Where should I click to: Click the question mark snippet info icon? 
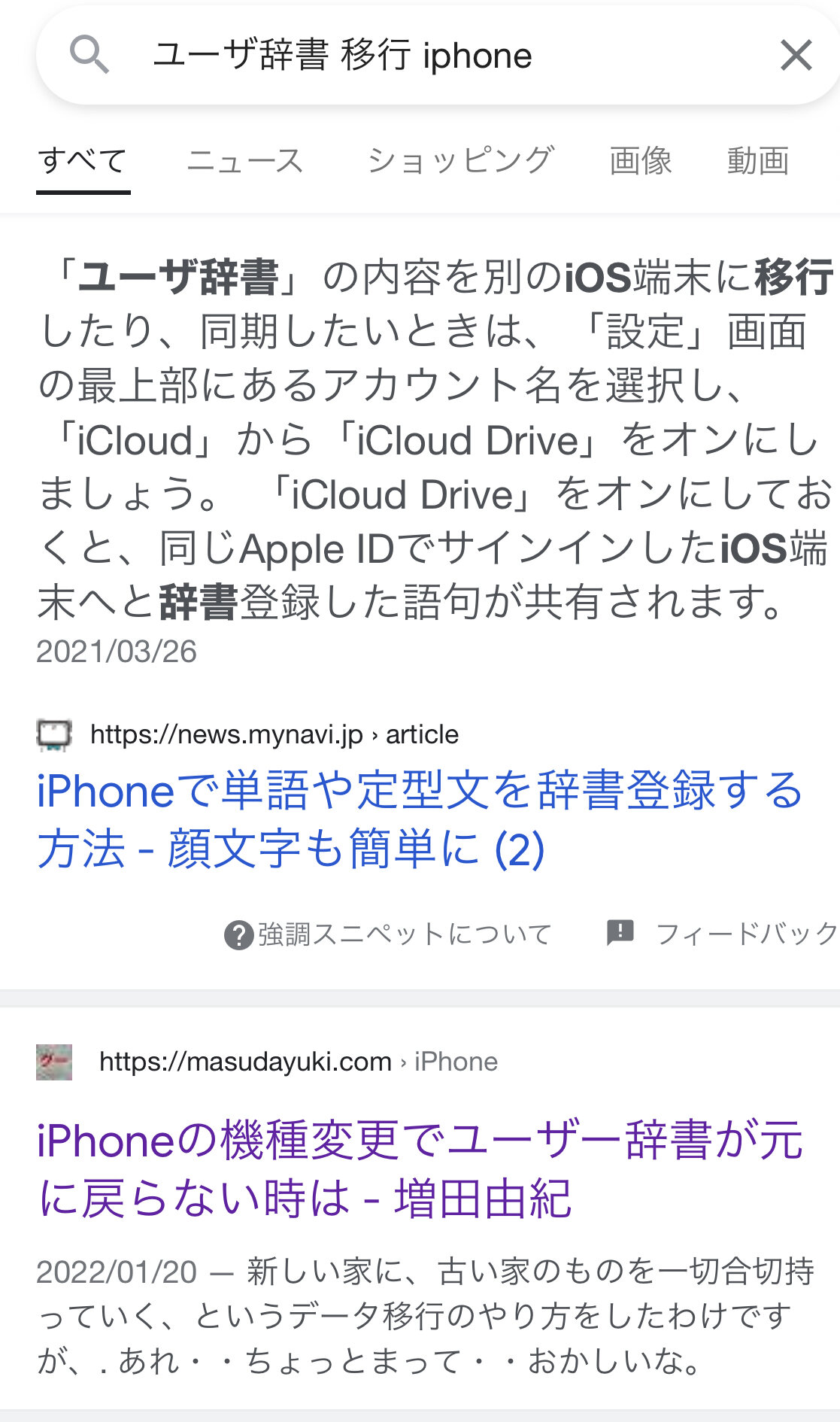(x=238, y=935)
